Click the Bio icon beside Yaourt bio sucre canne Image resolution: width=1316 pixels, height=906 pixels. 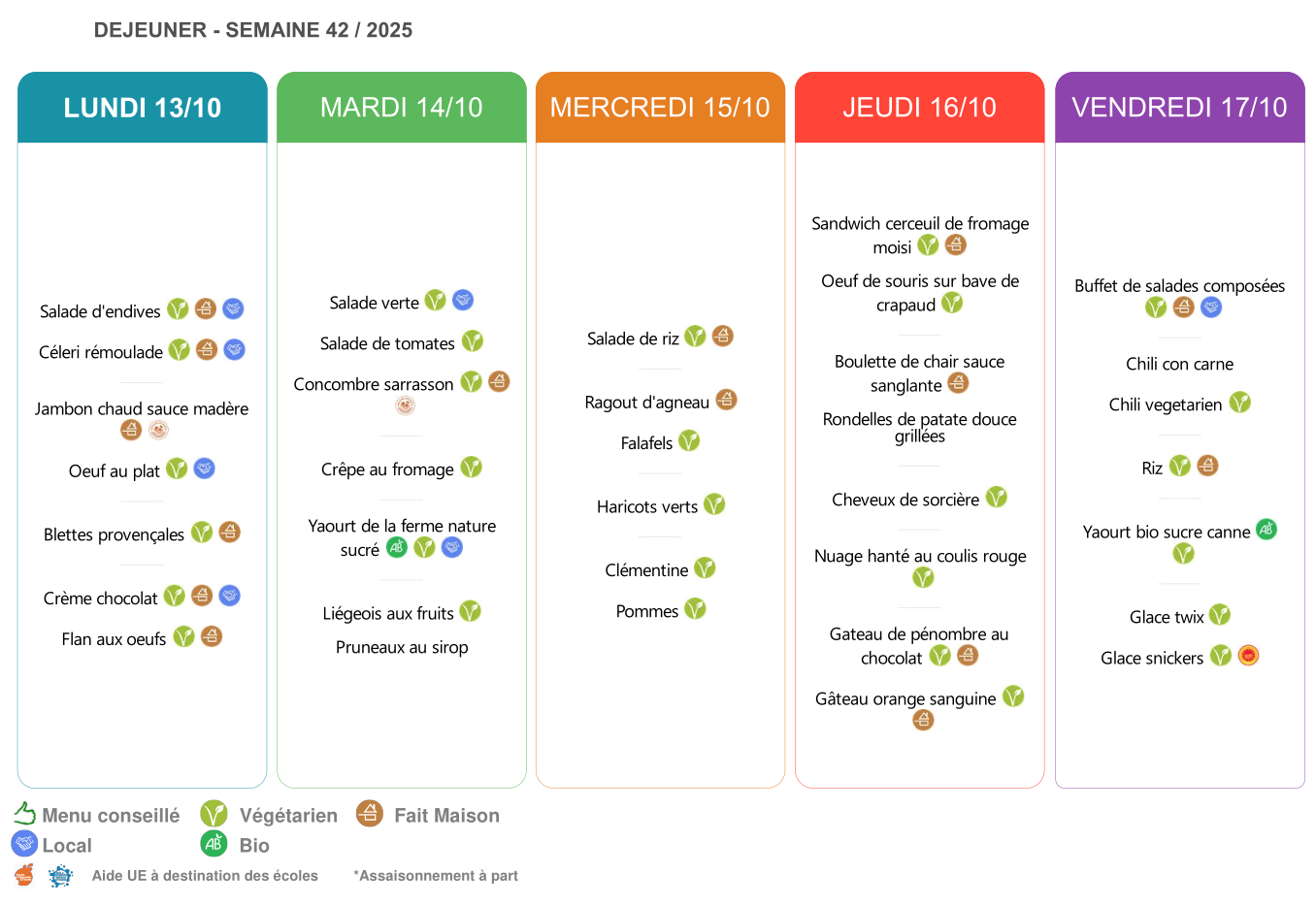1267,530
